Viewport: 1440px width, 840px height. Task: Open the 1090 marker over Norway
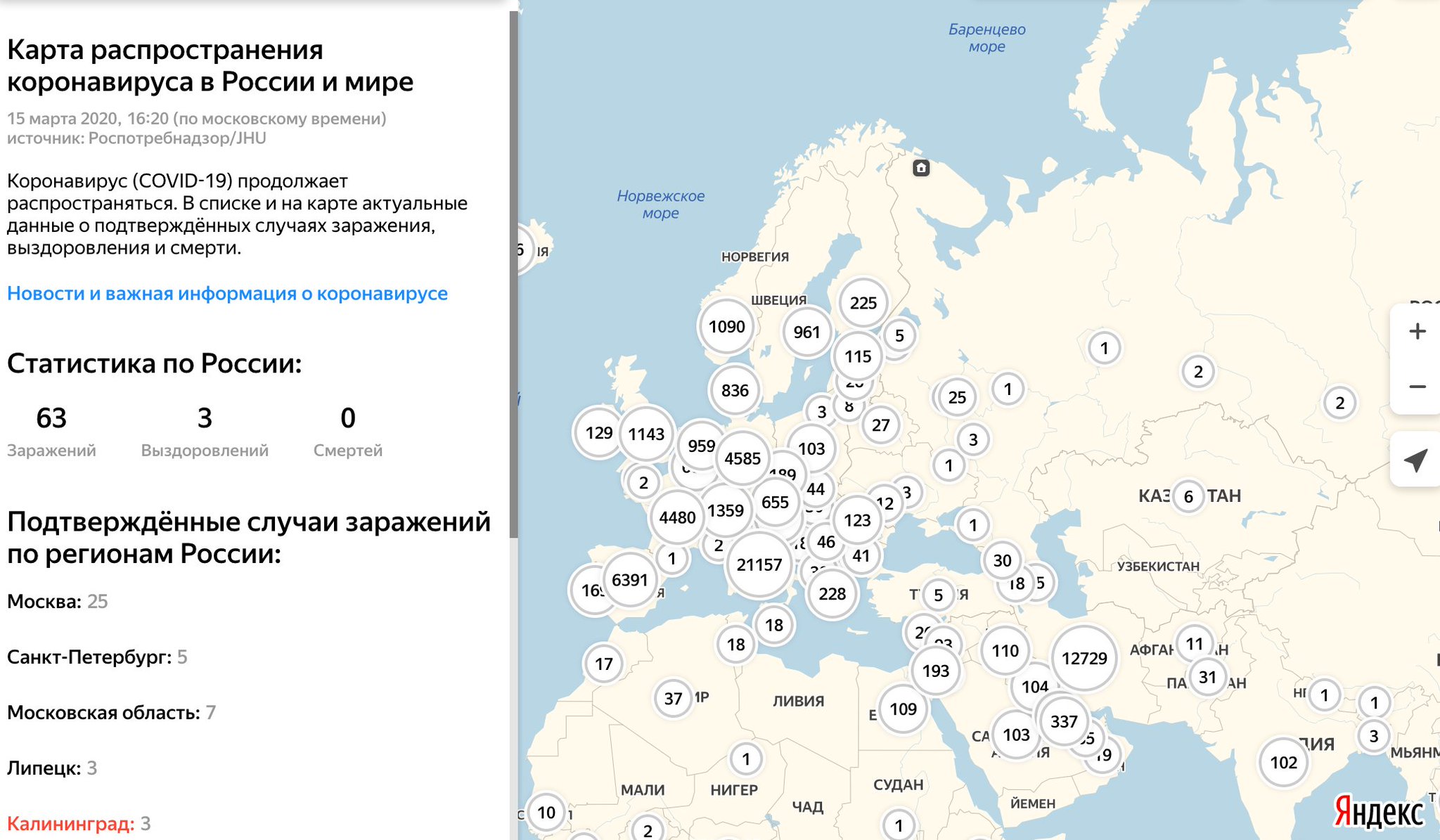pos(726,326)
